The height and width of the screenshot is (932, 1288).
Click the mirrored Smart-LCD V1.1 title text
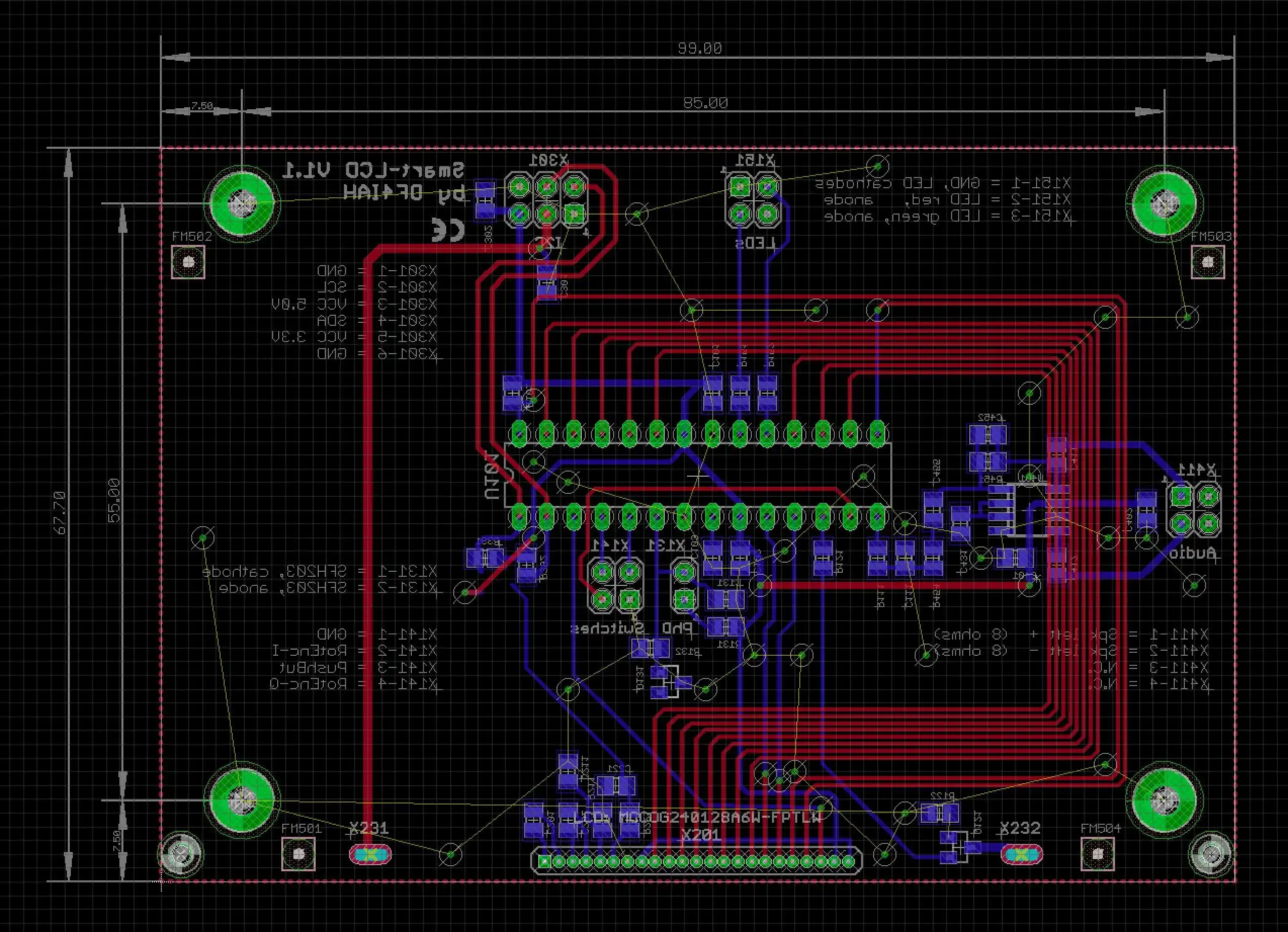click(x=373, y=170)
